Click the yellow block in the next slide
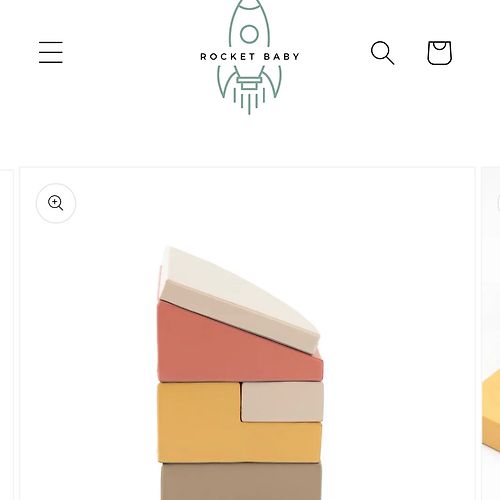 [x=491, y=412]
